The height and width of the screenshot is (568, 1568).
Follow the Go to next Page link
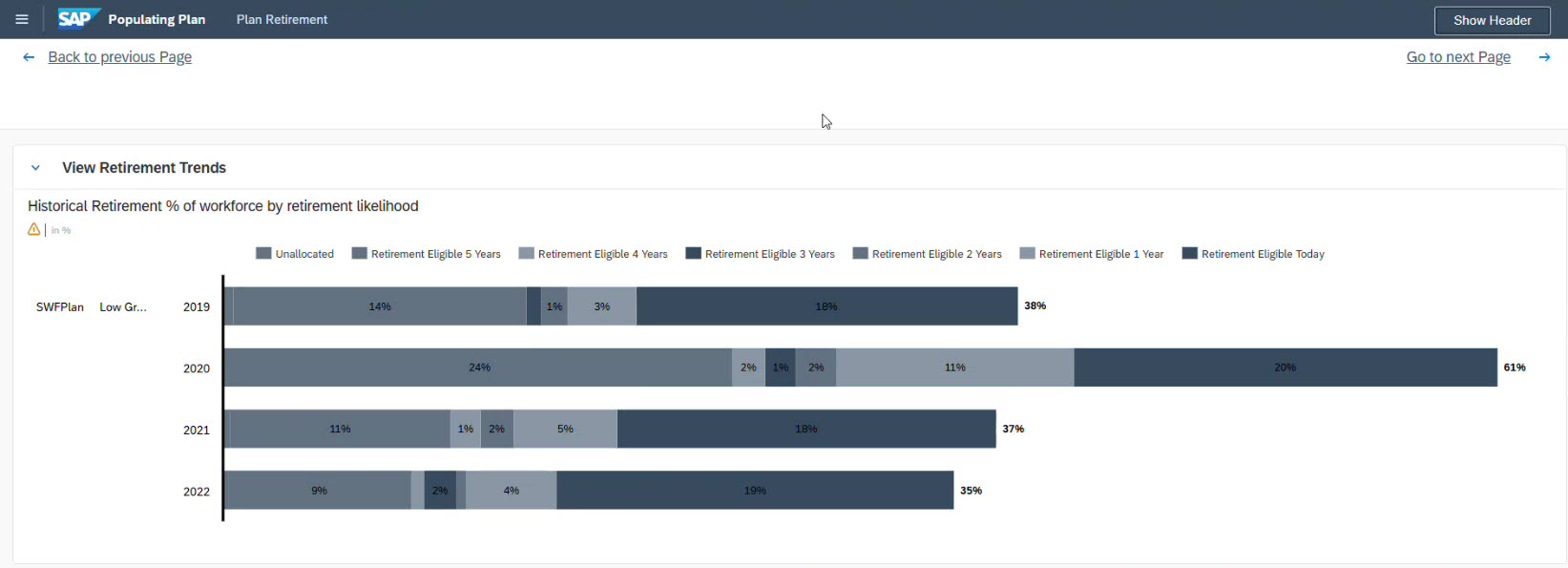[x=1458, y=57]
